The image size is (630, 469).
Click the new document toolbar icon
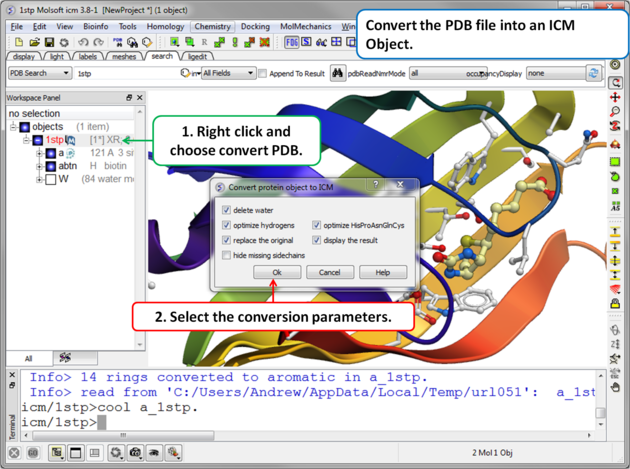pyautogui.click(x=20, y=42)
